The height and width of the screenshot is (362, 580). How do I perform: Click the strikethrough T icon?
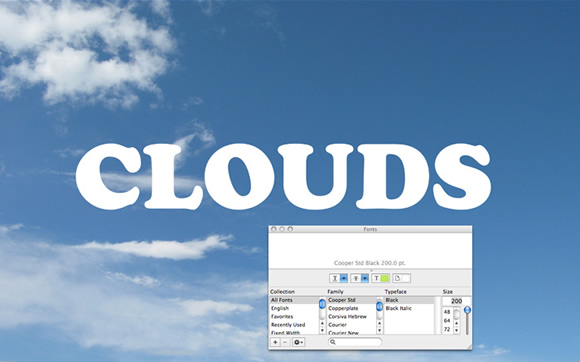tap(356, 278)
